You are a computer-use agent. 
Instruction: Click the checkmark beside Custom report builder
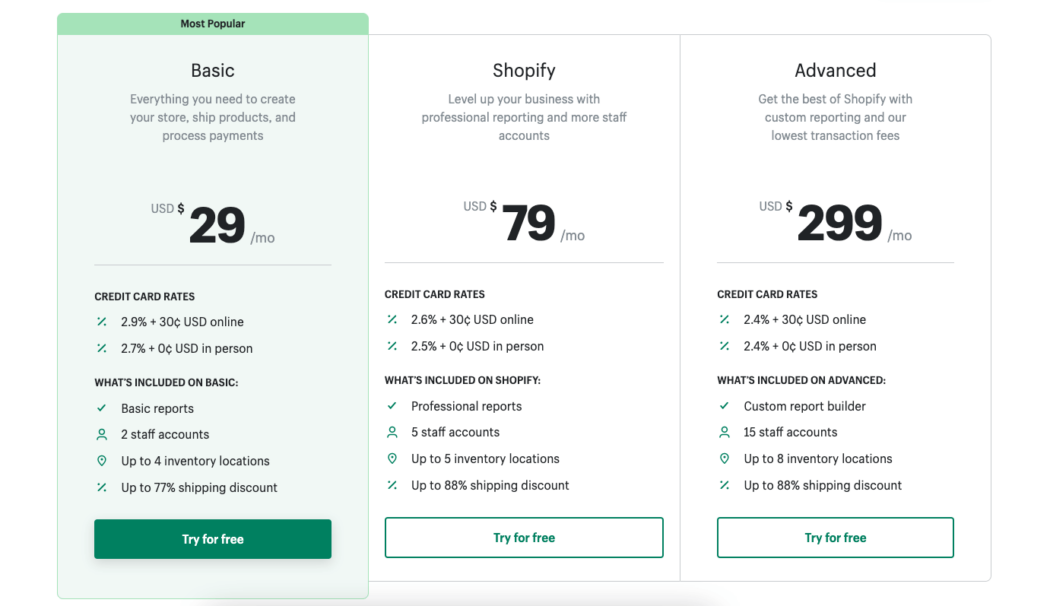[x=725, y=406]
